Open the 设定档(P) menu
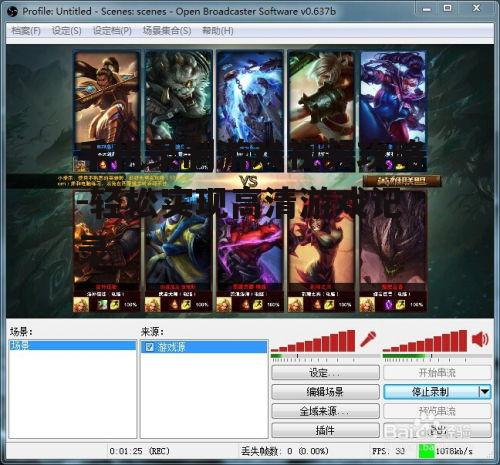This screenshot has height=465, width=500. click(112, 31)
